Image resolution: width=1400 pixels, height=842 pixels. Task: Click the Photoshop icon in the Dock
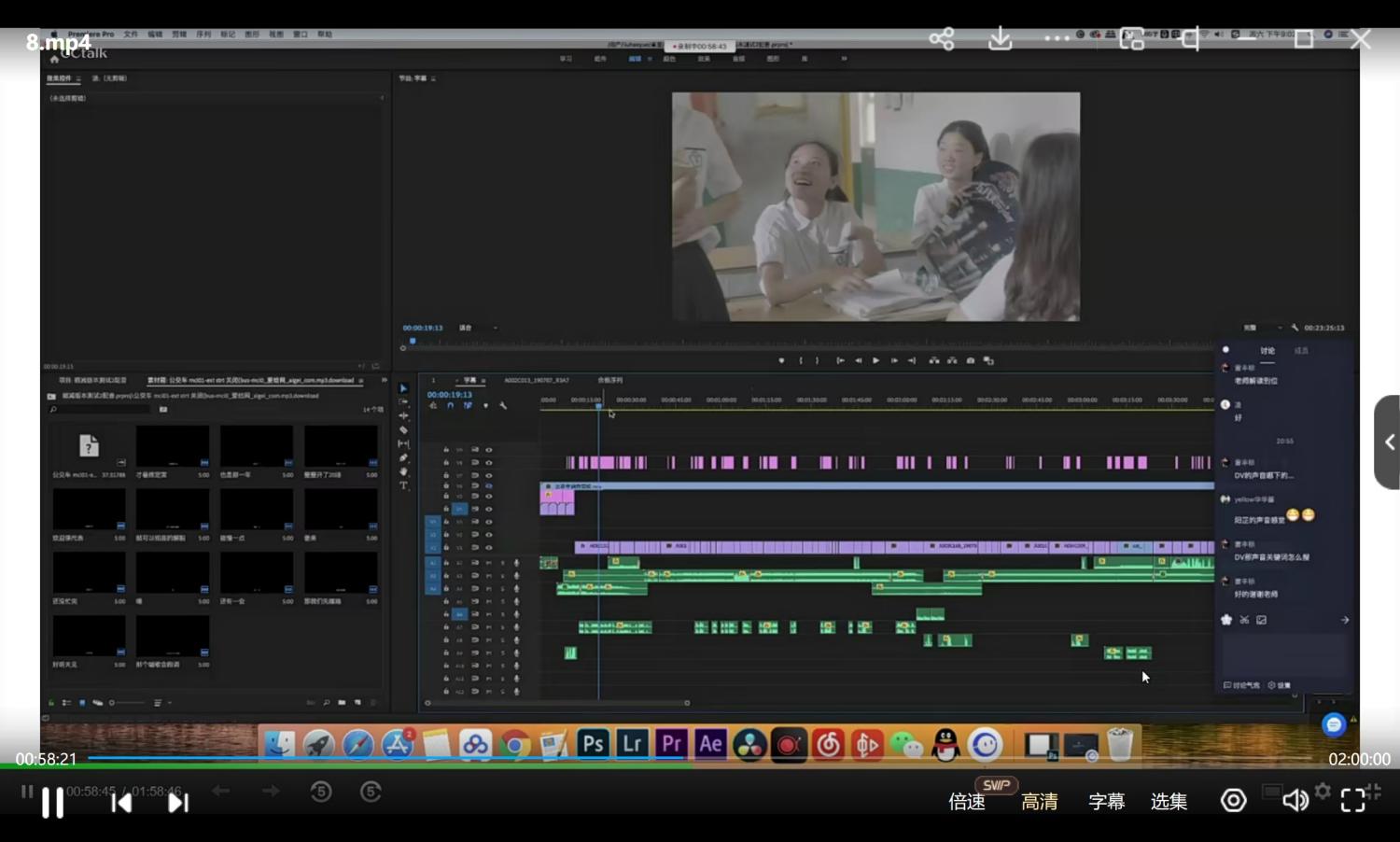593,744
